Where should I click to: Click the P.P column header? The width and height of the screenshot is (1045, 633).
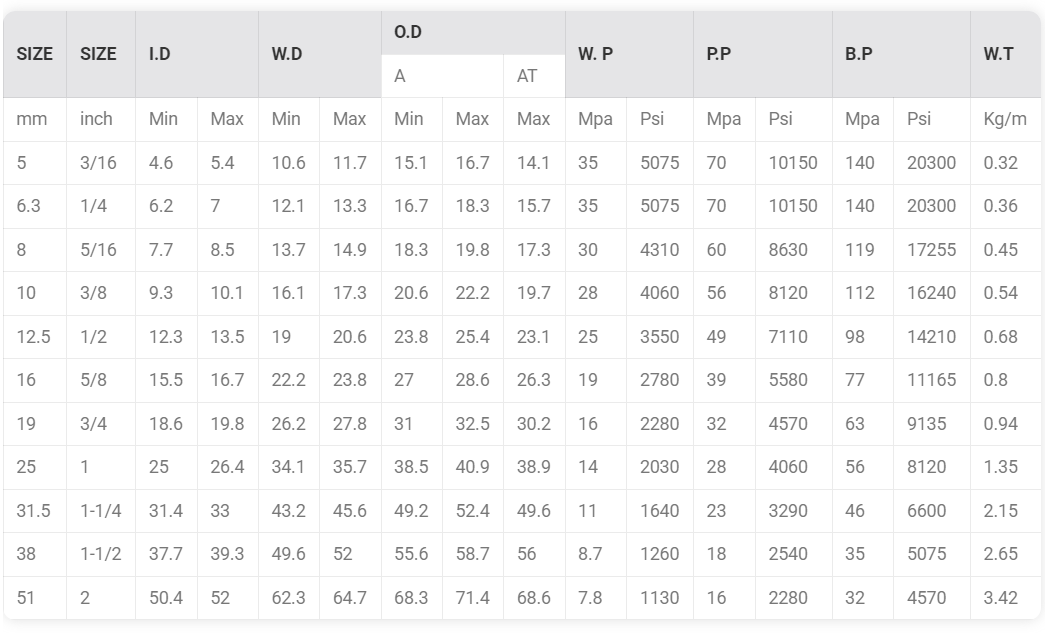tap(762, 54)
